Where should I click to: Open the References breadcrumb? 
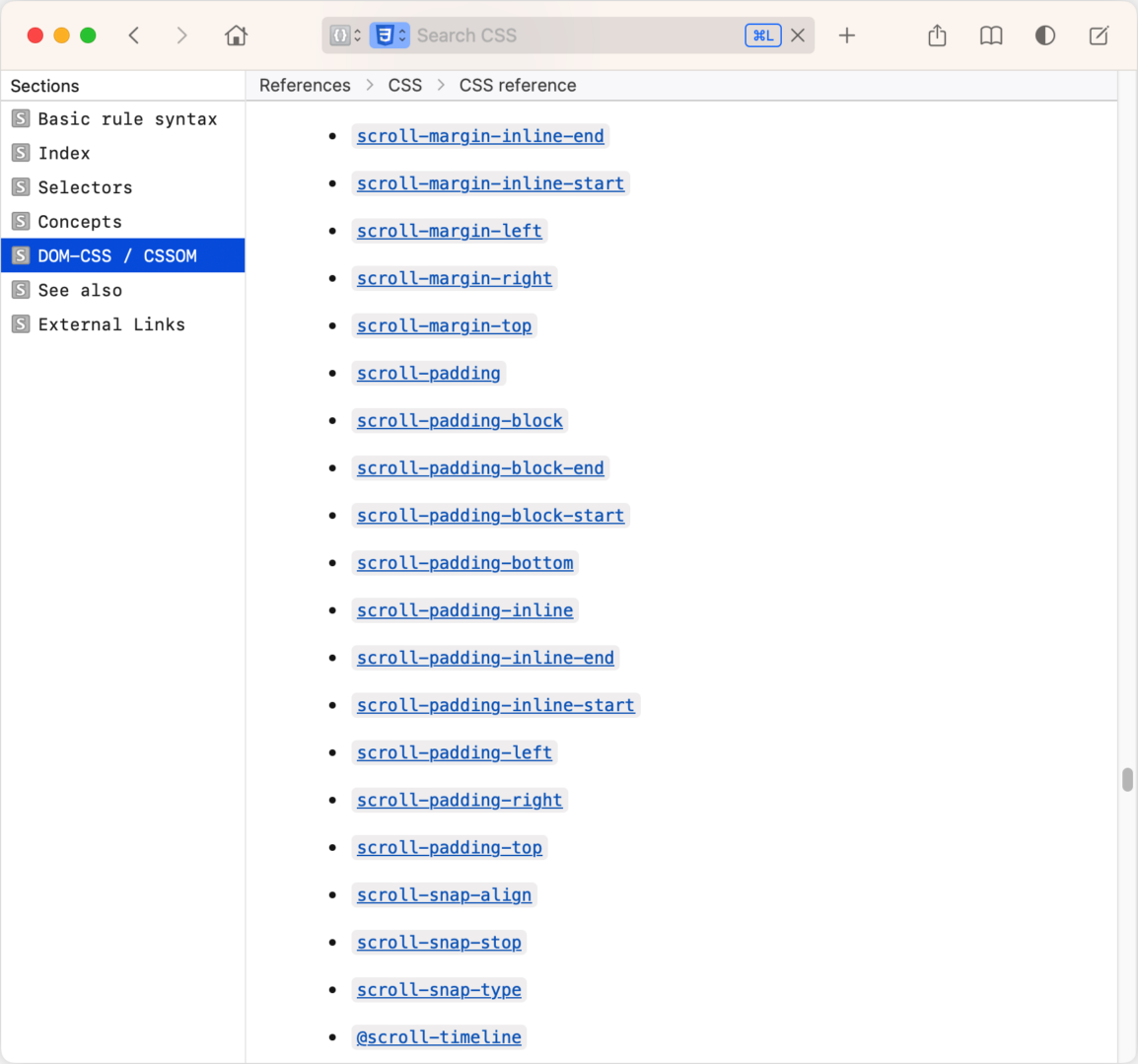click(305, 86)
